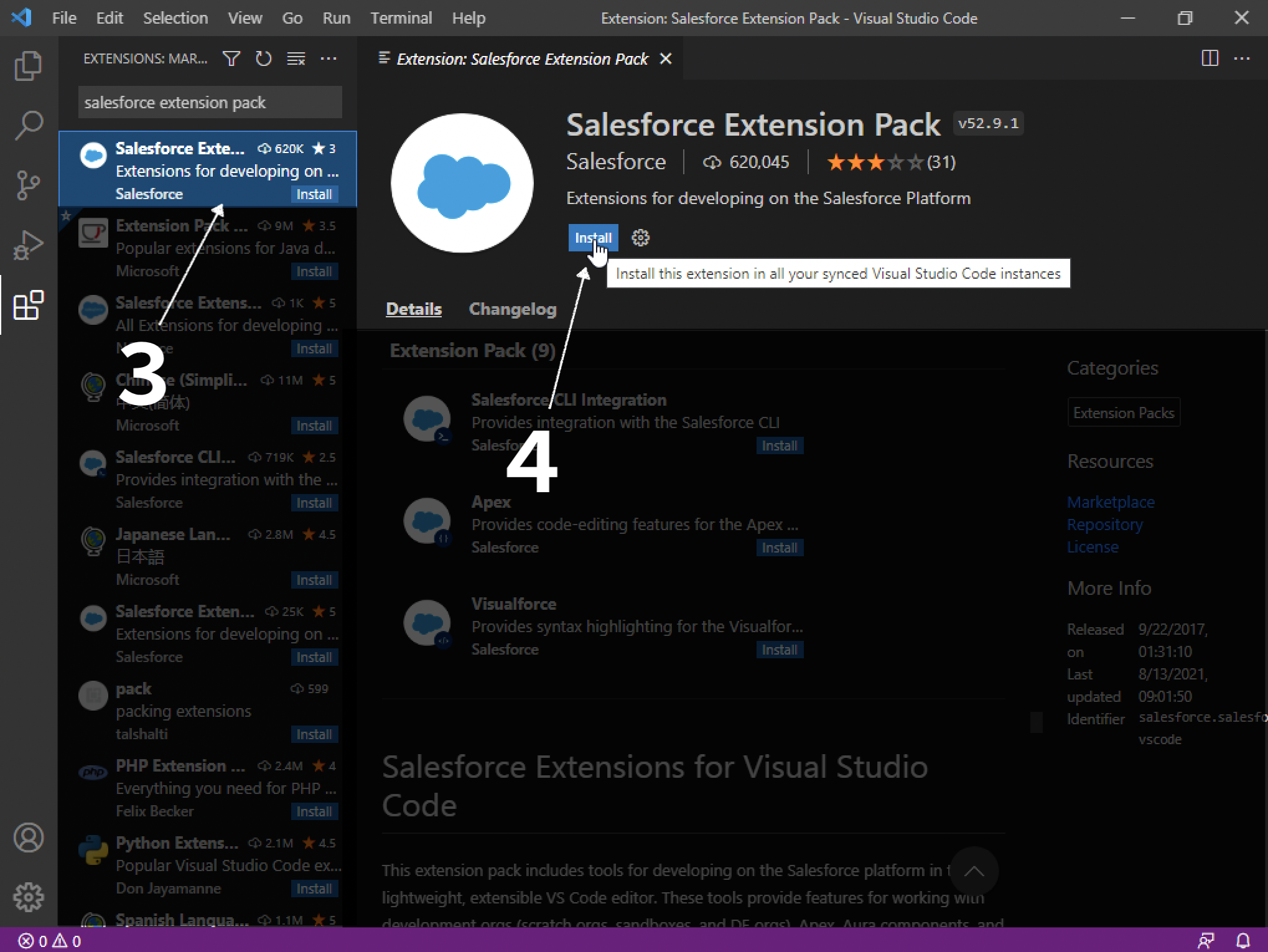Clear extensions search results icon

pyautogui.click(x=296, y=58)
